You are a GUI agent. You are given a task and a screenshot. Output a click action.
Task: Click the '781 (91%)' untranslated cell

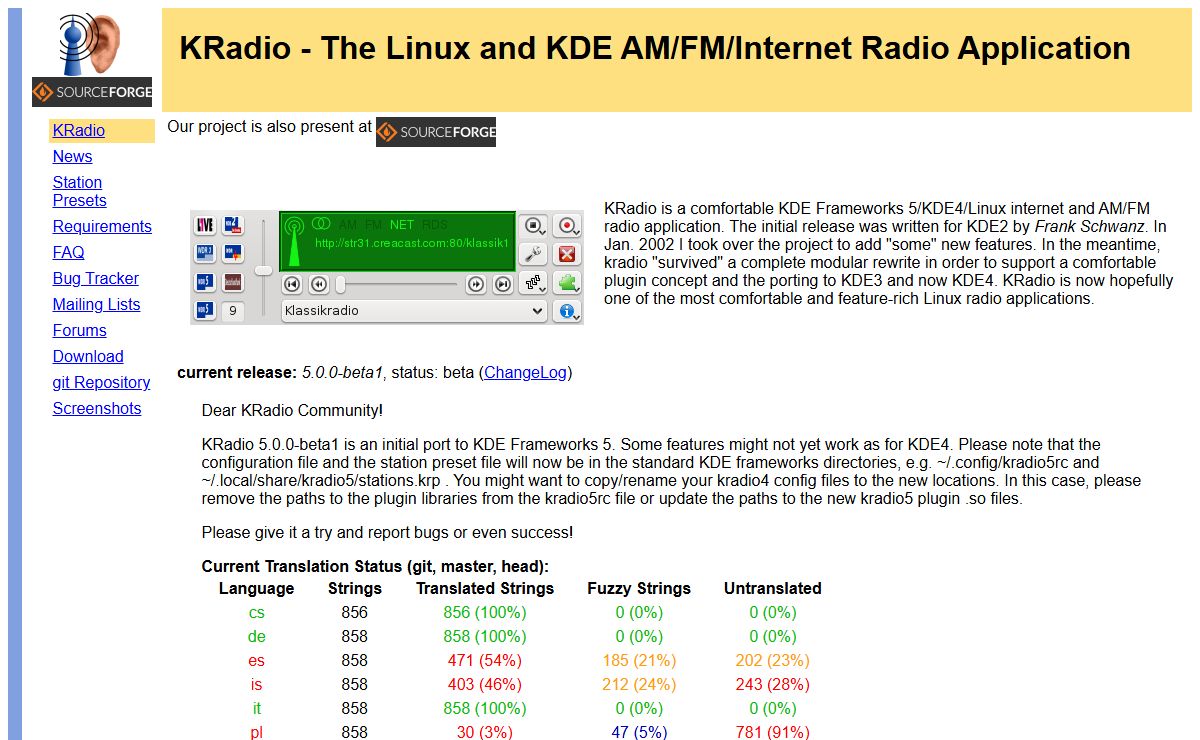(x=773, y=733)
